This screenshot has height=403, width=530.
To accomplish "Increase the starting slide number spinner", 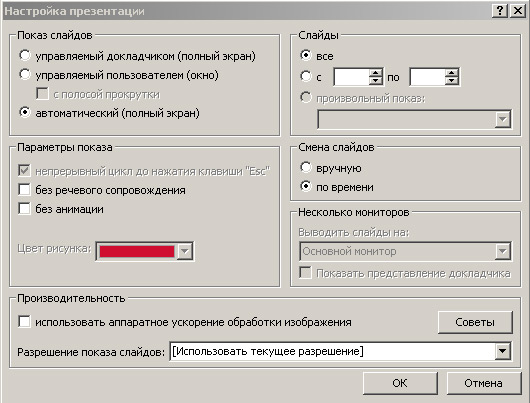I will pos(376,73).
